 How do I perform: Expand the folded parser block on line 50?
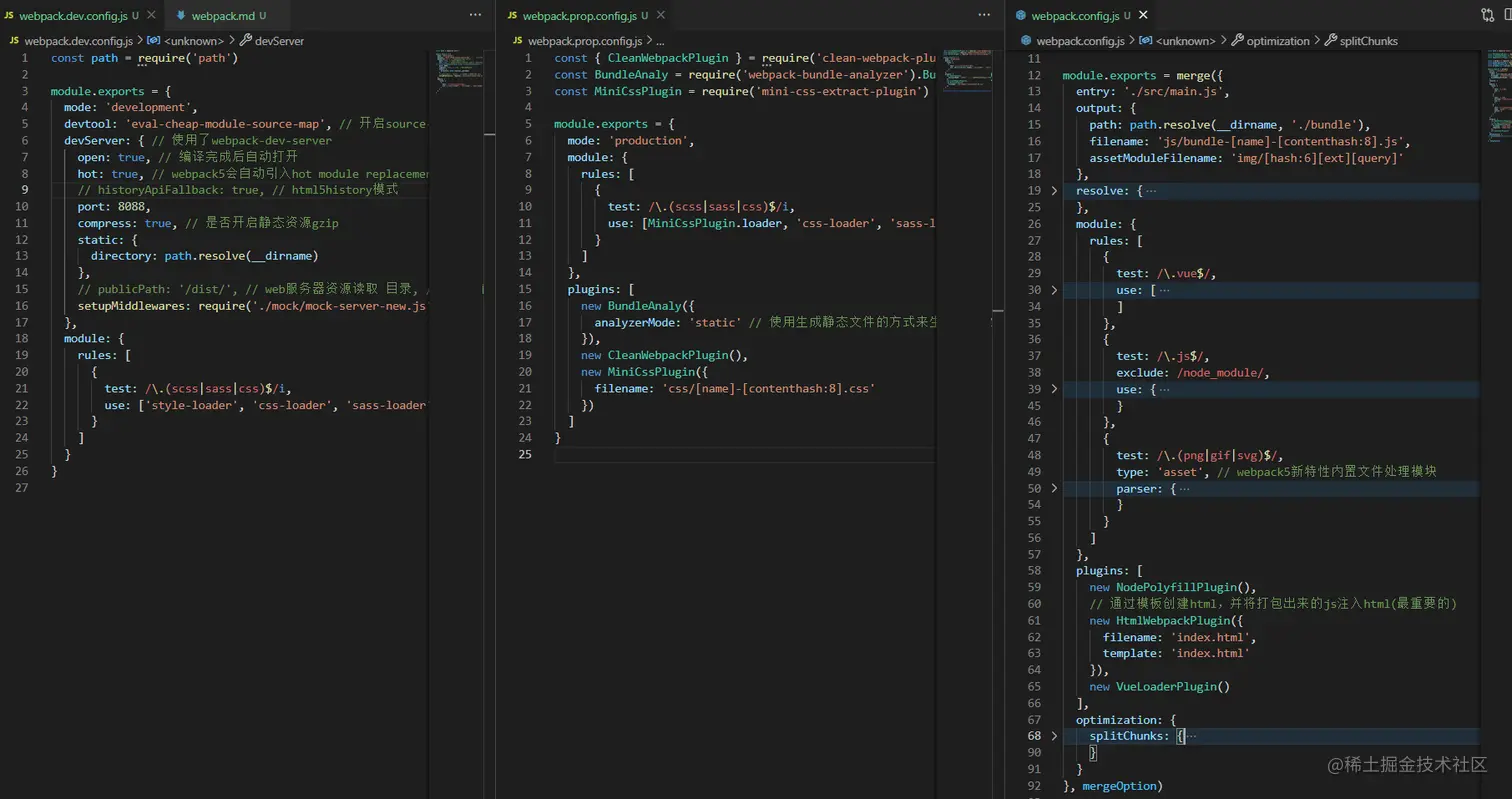coord(1054,488)
